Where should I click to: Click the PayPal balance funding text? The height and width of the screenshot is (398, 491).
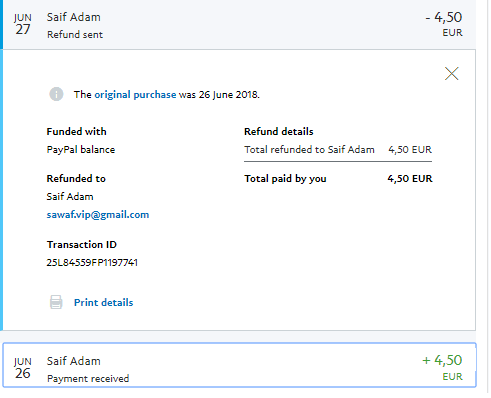pyautogui.click(x=81, y=150)
